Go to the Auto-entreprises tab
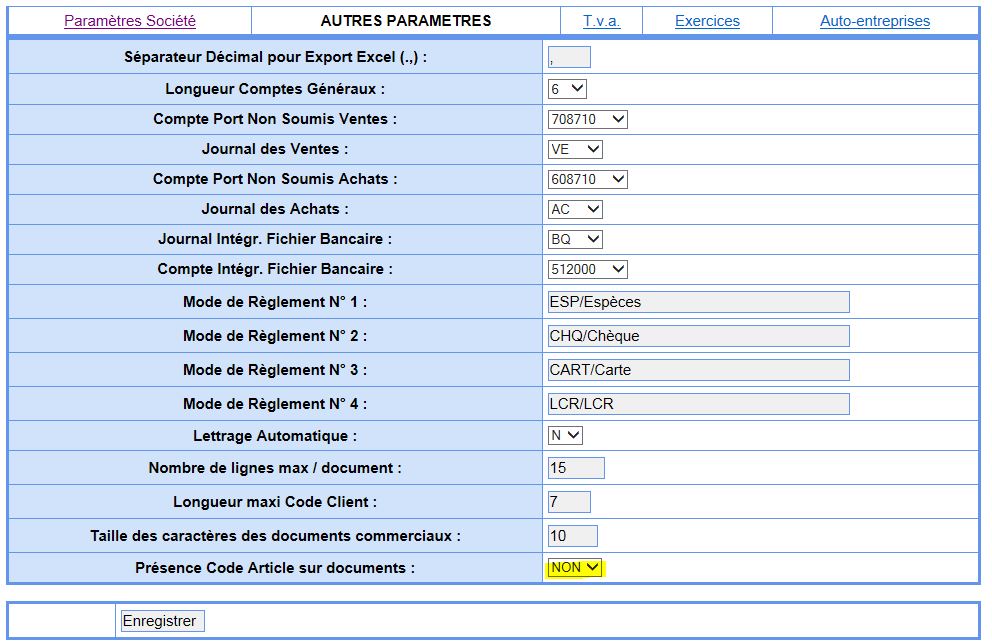992x643 pixels. click(875, 21)
